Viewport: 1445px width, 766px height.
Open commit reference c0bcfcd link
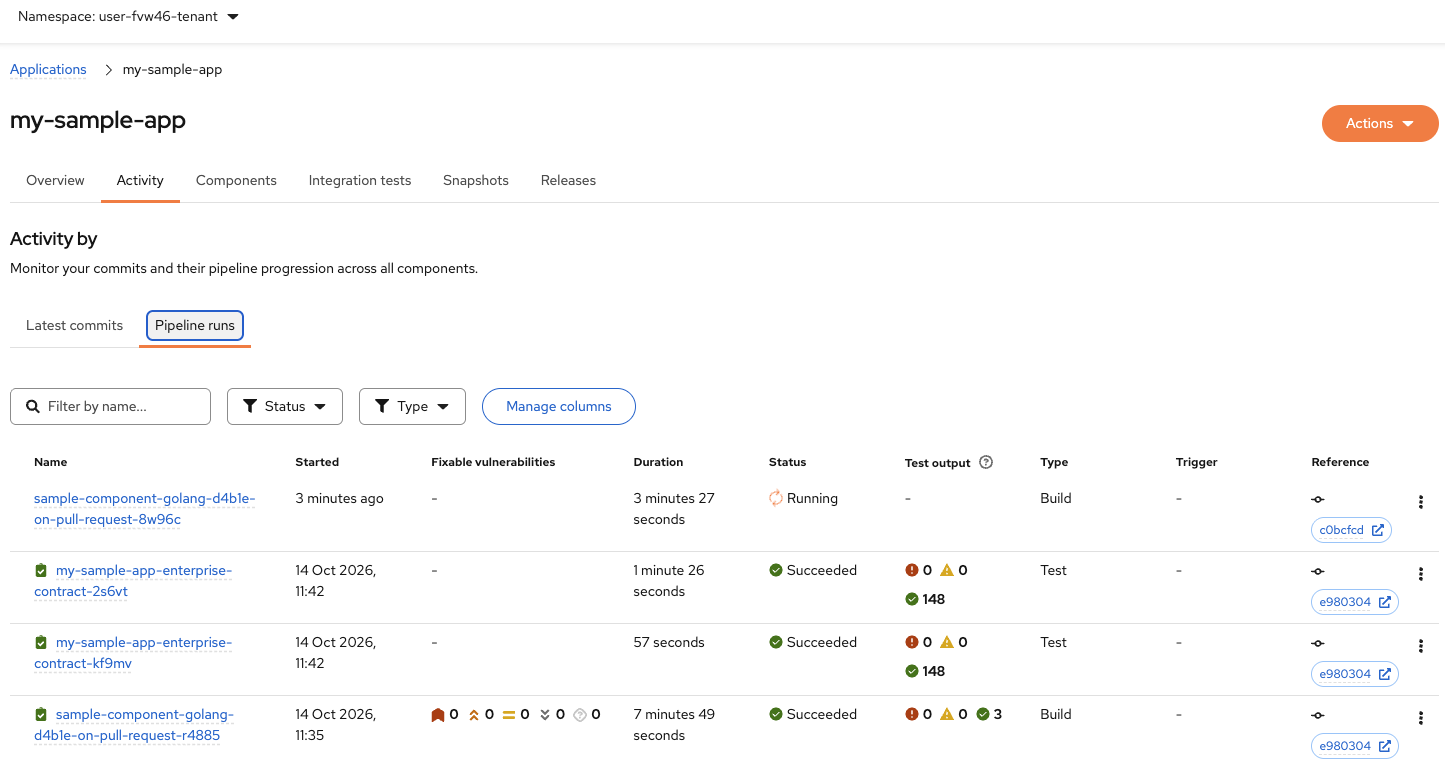coord(1351,530)
